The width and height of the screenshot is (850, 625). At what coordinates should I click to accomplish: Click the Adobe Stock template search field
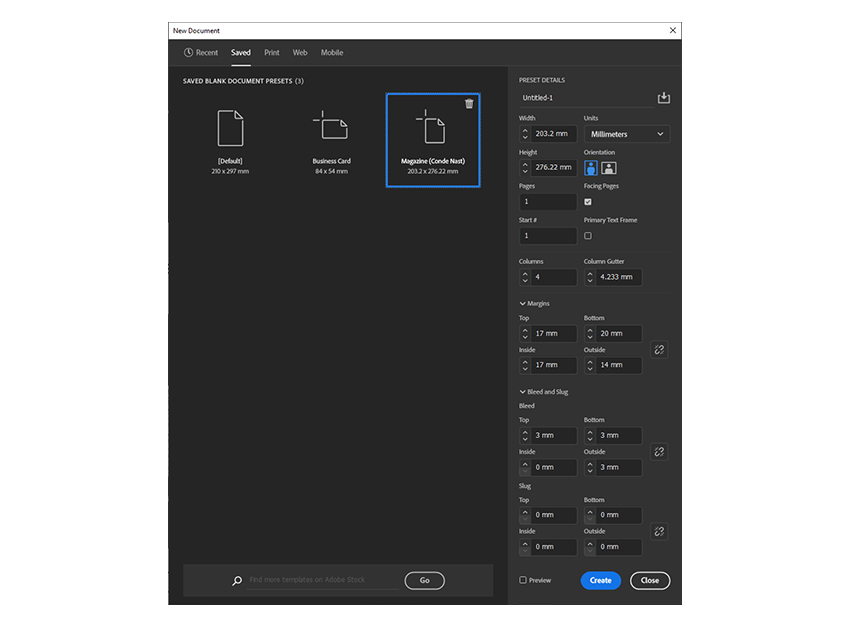pyautogui.click(x=323, y=580)
